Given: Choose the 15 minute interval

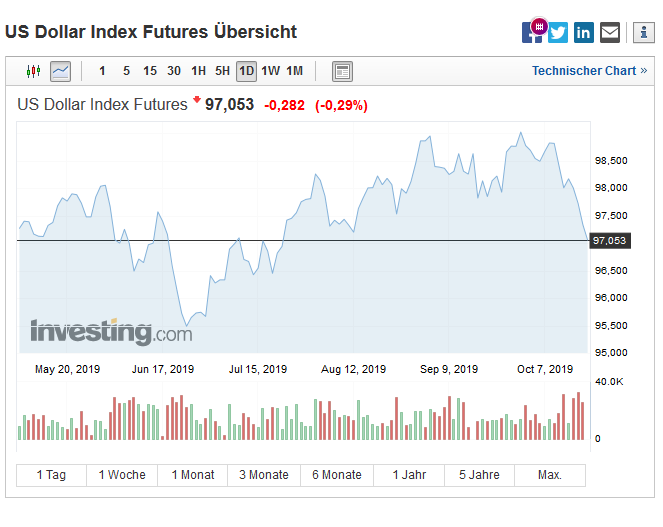Looking at the screenshot, I should click(150, 71).
